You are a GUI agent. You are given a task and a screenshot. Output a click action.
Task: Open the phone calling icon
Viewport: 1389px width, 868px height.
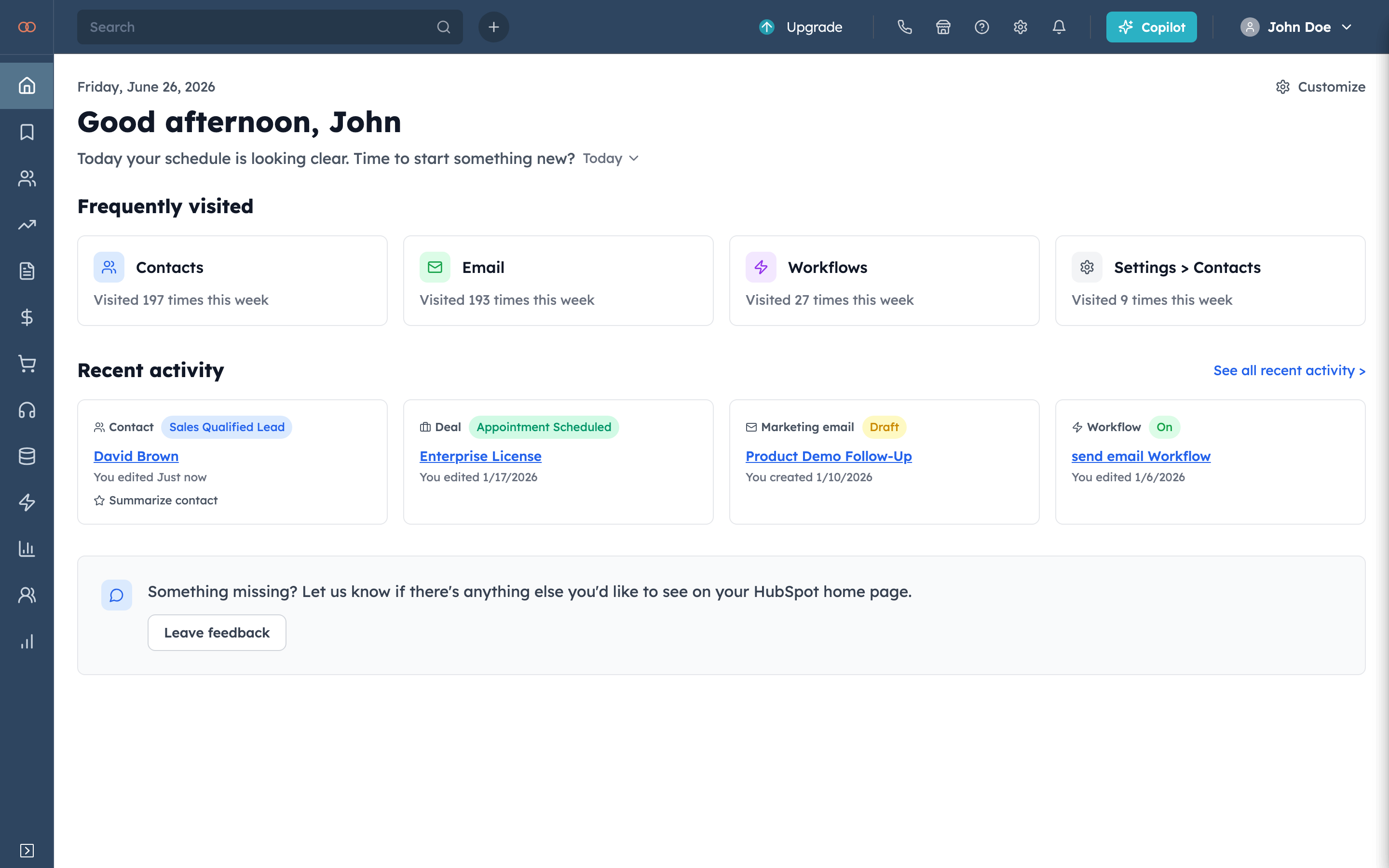click(x=905, y=27)
